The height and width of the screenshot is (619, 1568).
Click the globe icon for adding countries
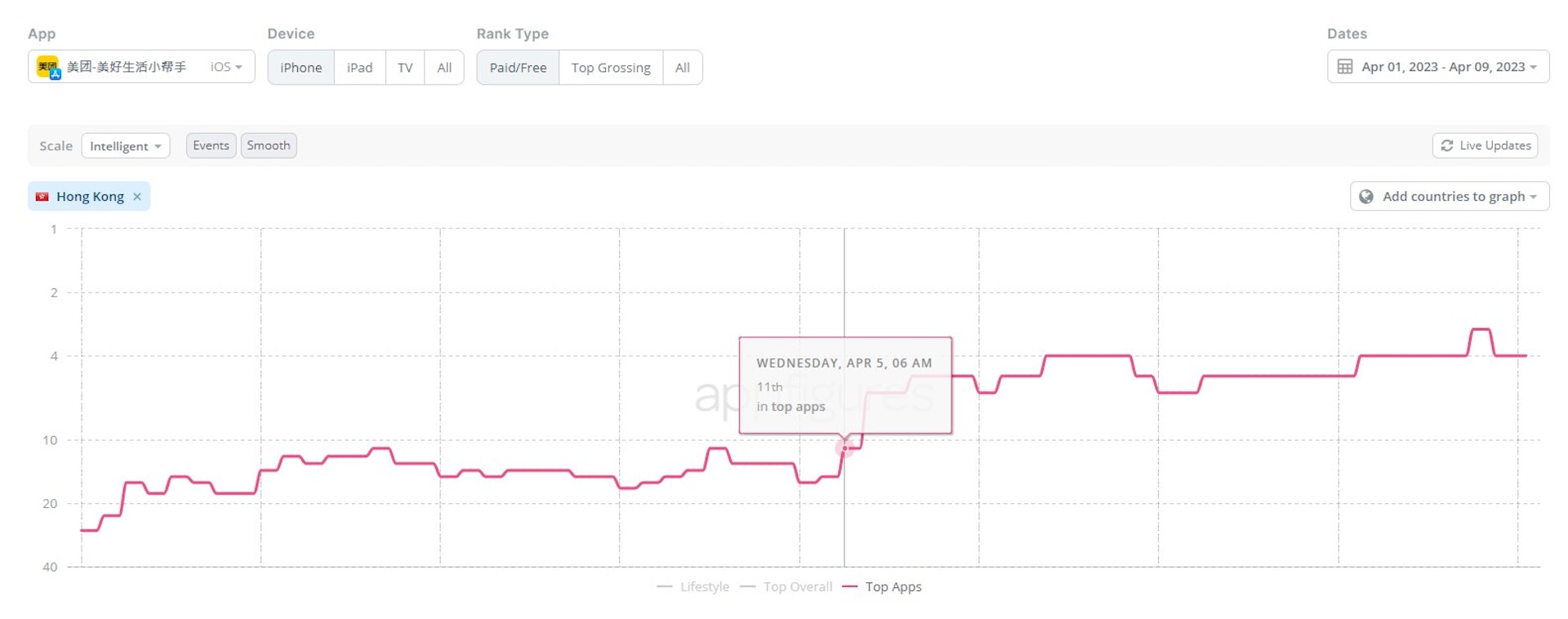click(x=1365, y=197)
